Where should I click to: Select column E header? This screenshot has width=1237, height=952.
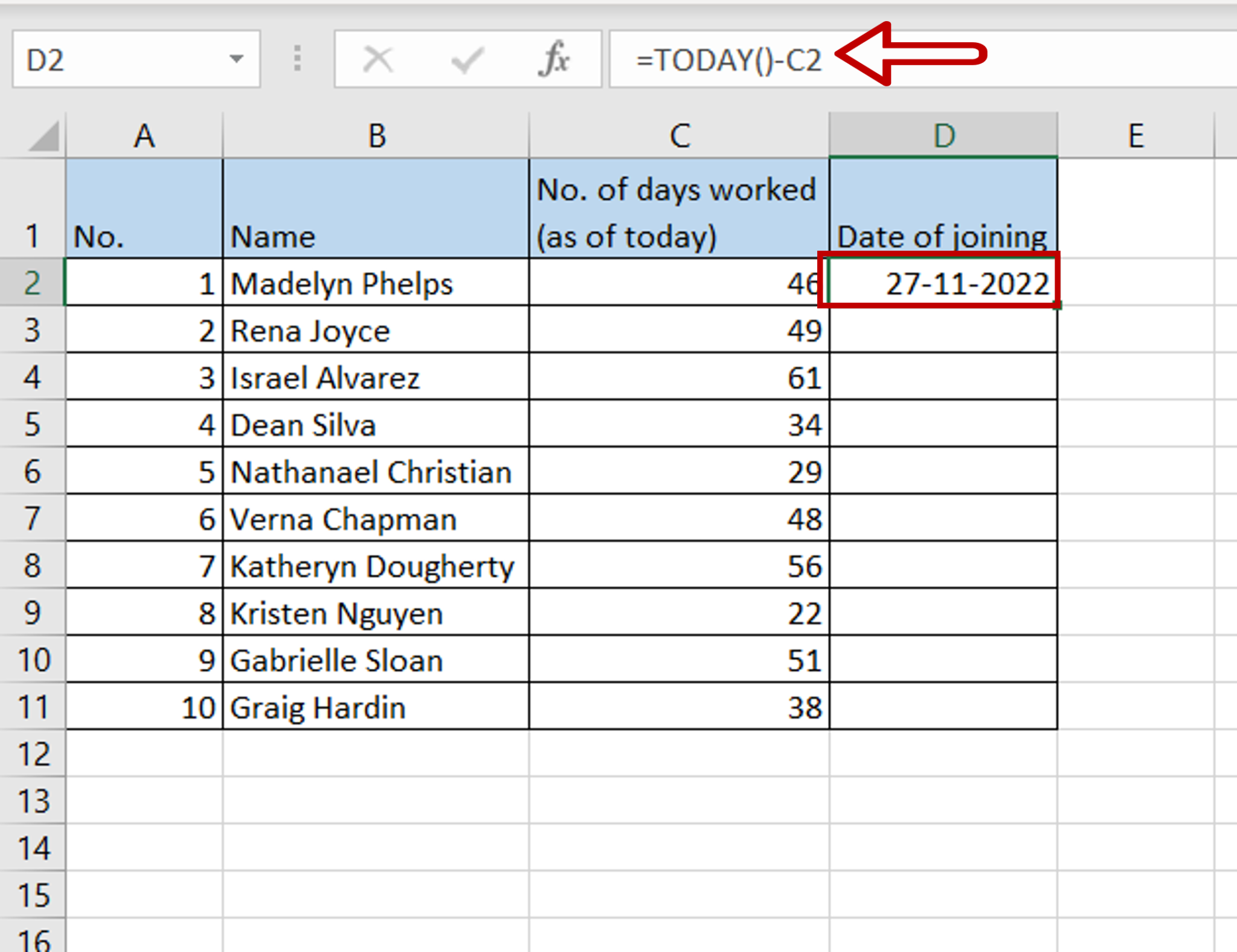(x=1138, y=135)
